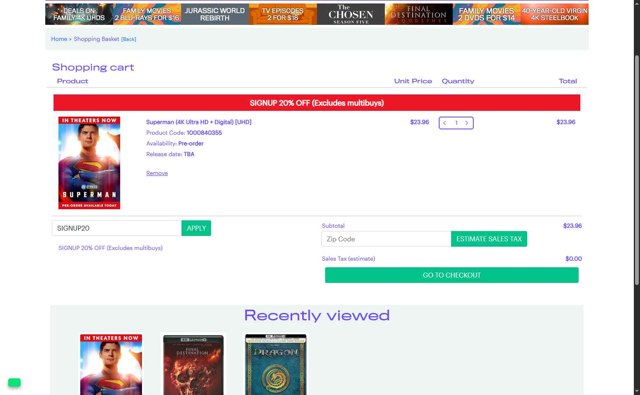This screenshot has width=640, height=395.
Task: Increase Superman quantity with right arrow
Action: pyautogui.click(x=467, y=123)
